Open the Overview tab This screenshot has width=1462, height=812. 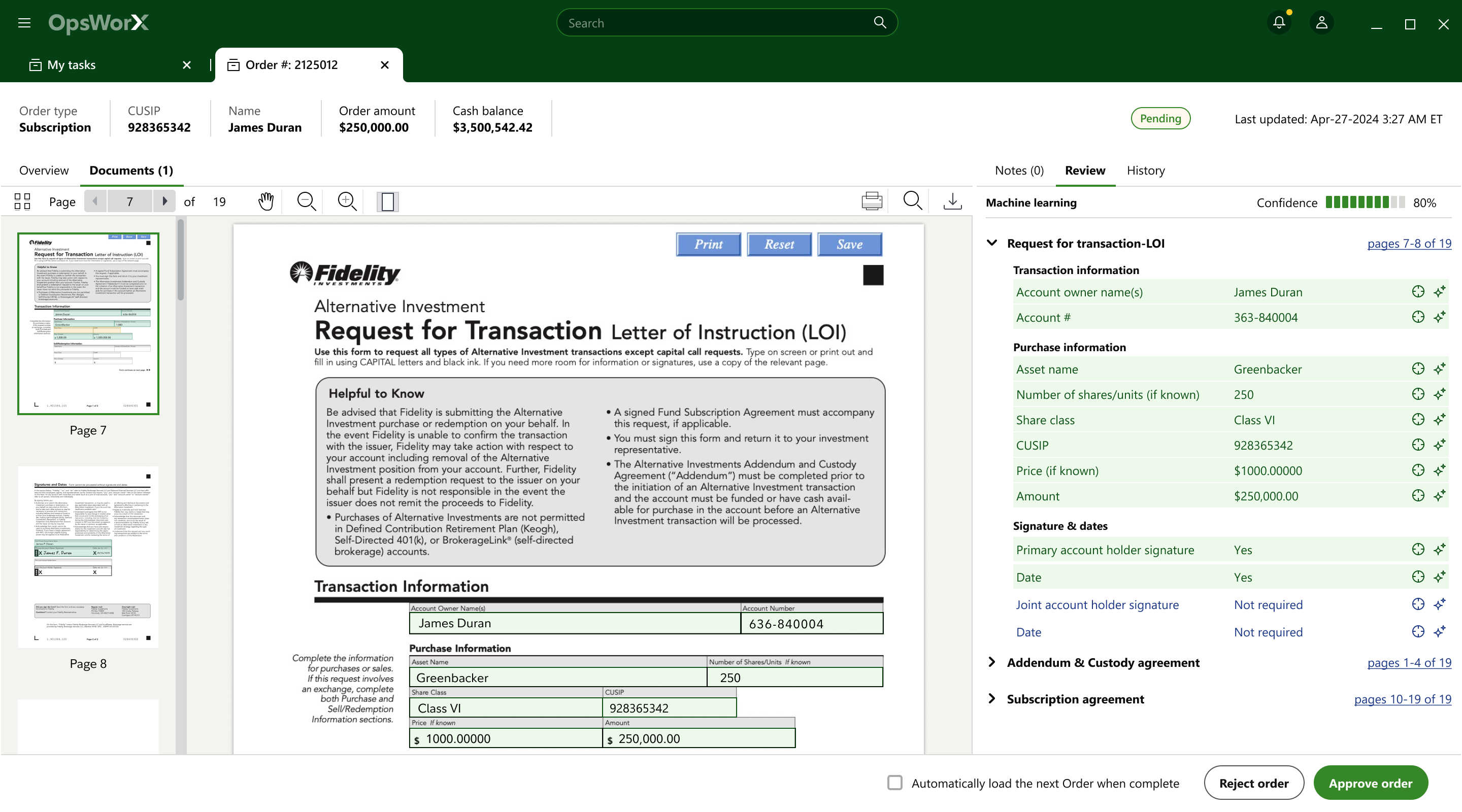[x=44, y=170]
